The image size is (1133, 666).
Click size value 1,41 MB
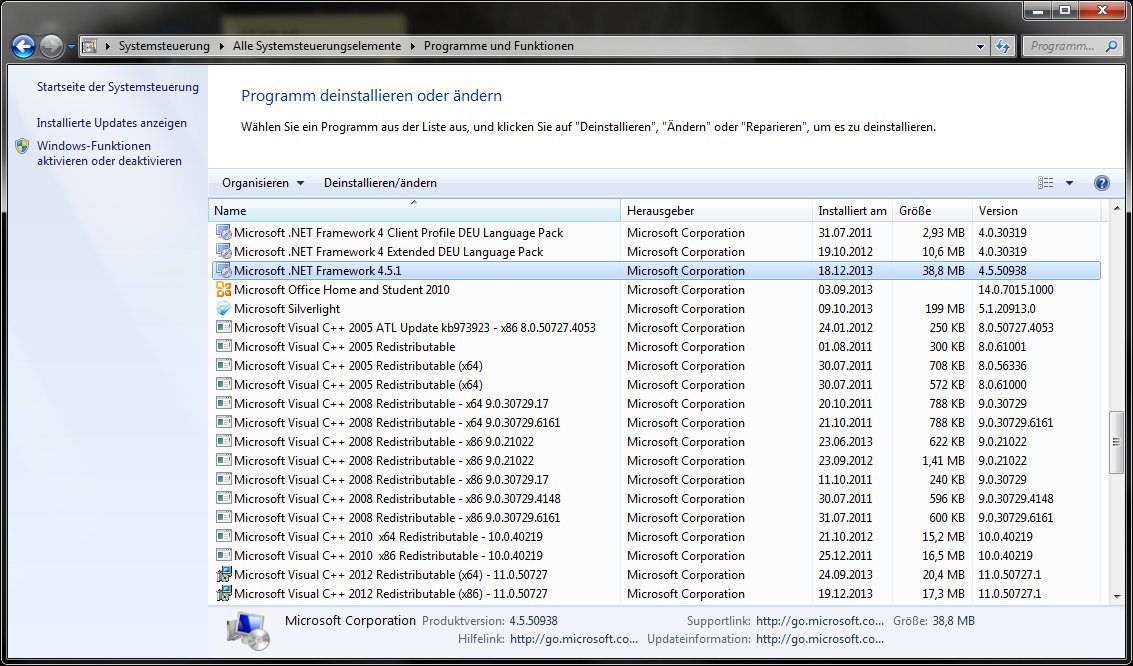click(x=942, y=460)
